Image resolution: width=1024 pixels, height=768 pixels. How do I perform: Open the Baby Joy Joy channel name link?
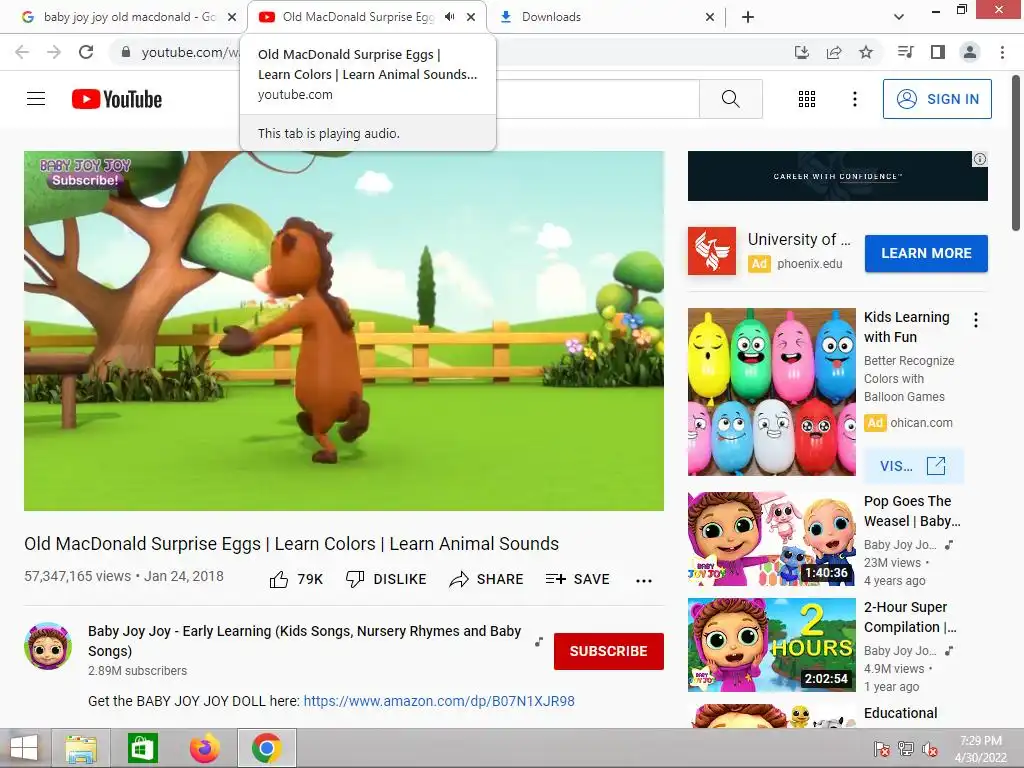tap(304, 641)
